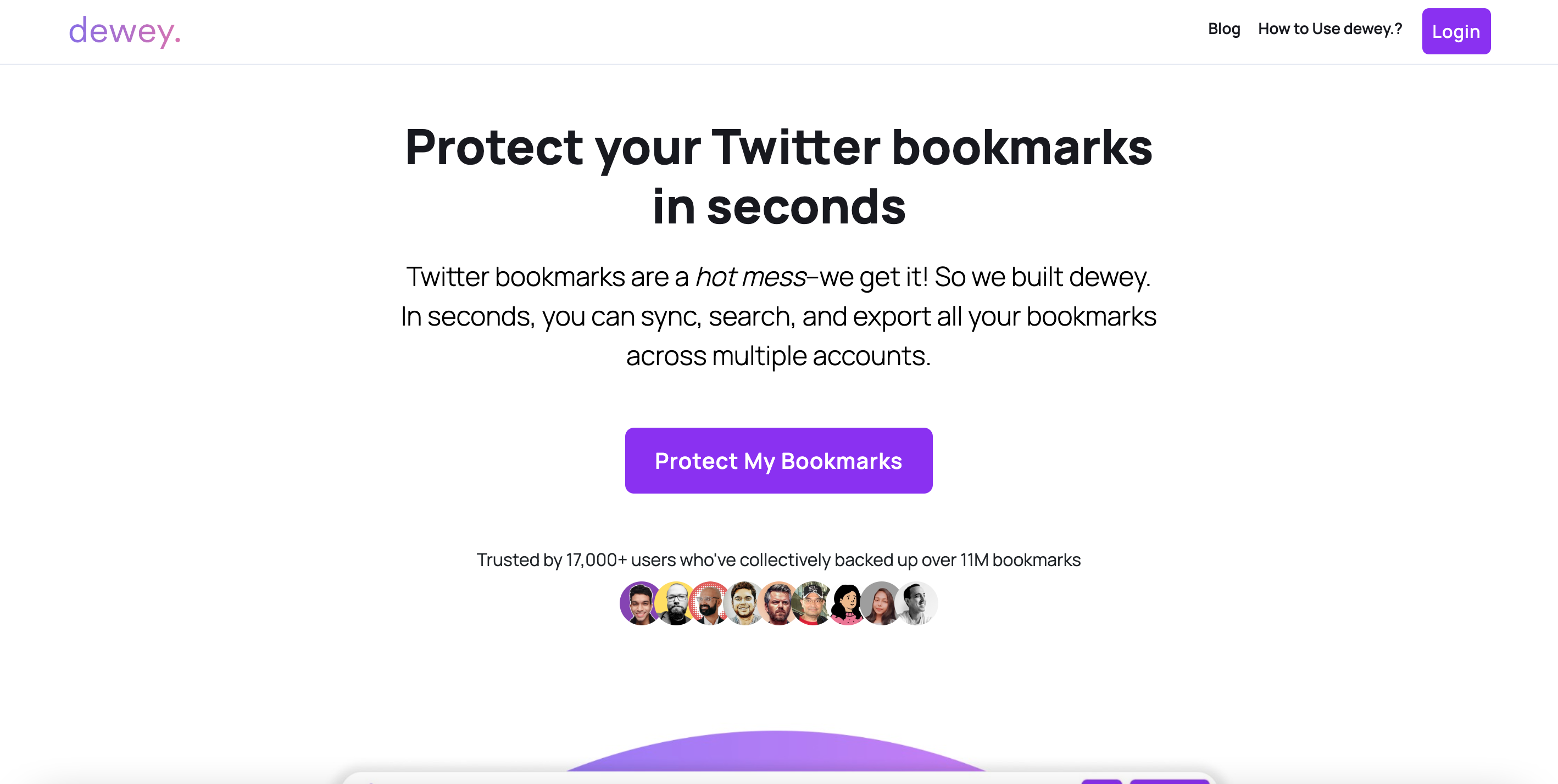Viewport: 1558px width, 784px height.
Task: Select the black-and-white side-profile man avatar
Action: coord(918,603)
